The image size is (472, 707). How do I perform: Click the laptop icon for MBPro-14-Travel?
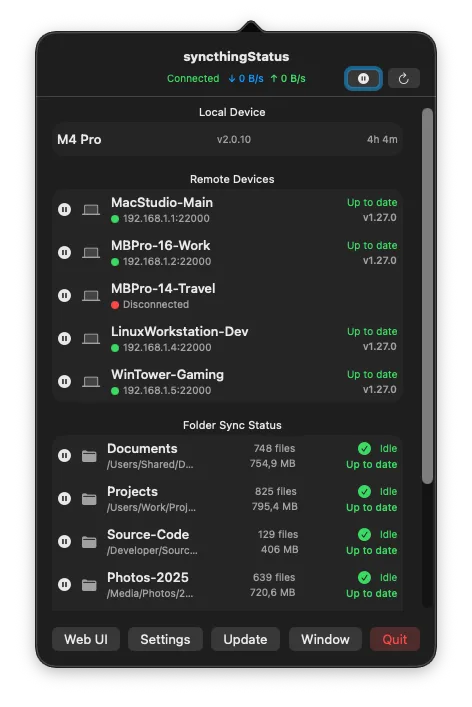[x=91, y=296]
